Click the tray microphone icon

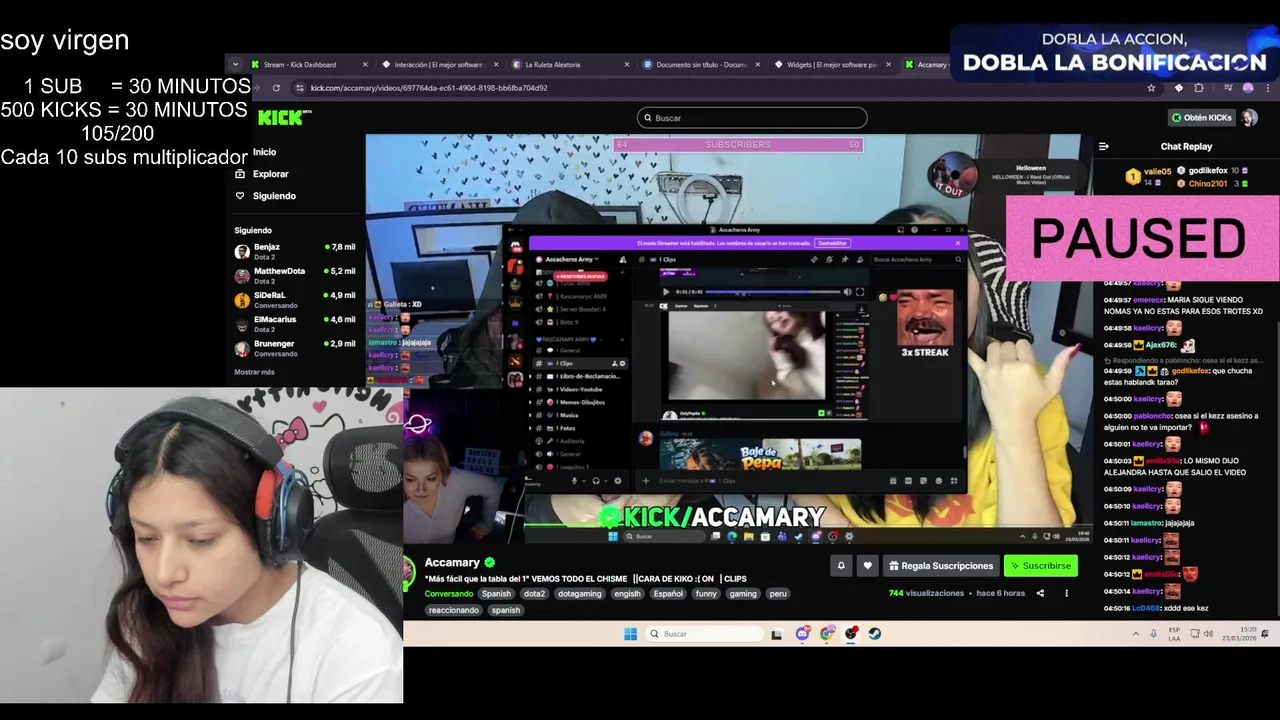point(1153,634)
